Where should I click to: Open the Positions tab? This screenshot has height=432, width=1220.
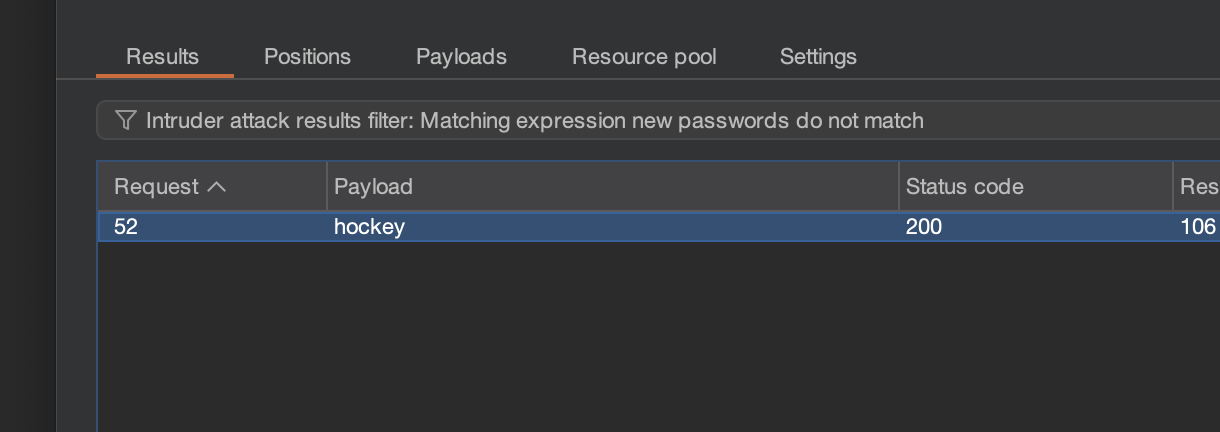click(x=307, y=57)
